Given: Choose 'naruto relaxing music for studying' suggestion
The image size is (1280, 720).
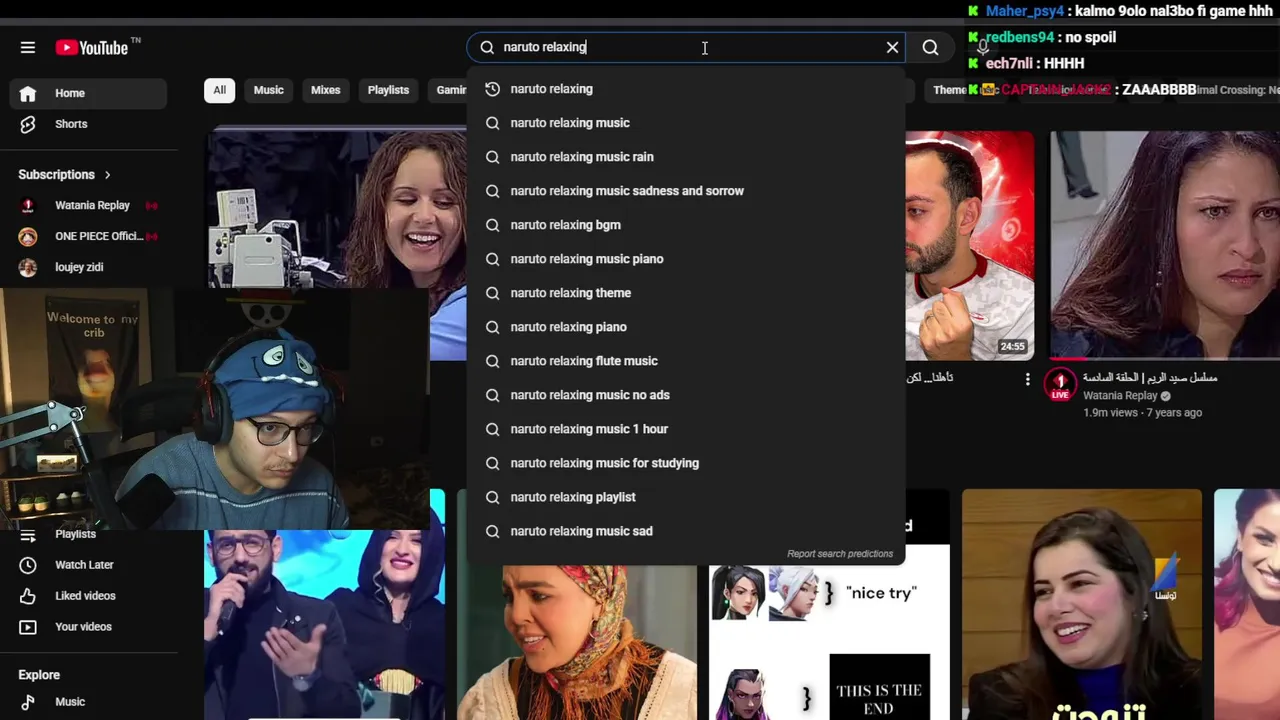Looking at the screenshot, I should coord(685,463).
